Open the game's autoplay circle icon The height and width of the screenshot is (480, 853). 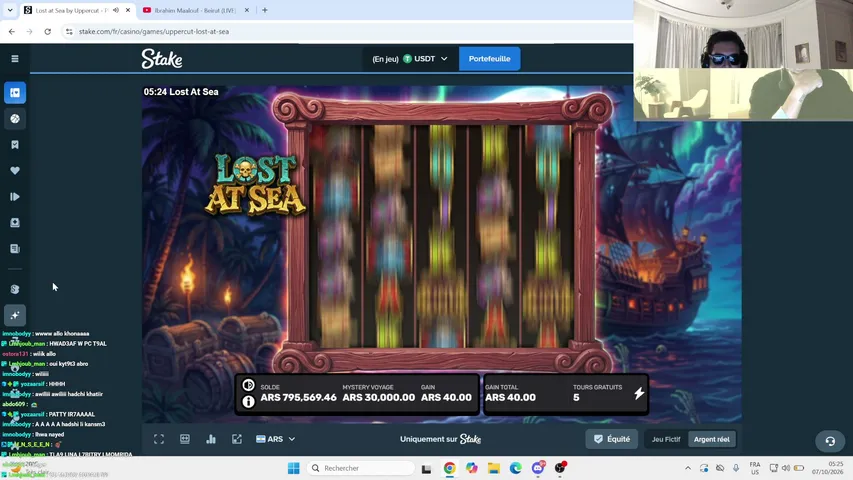pos(248,385)
